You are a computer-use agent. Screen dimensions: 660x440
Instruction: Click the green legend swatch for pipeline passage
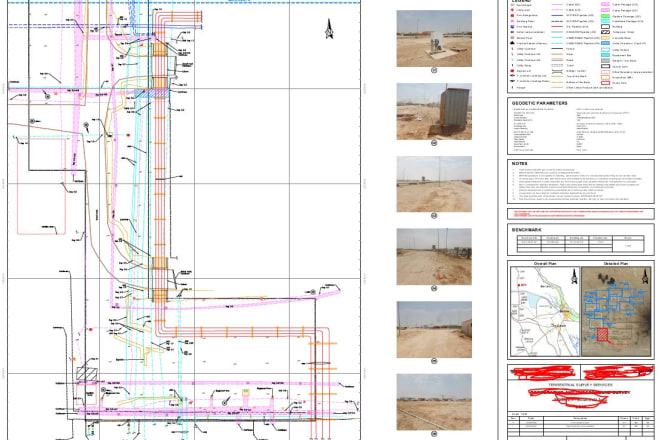click(x=605, y=16)
